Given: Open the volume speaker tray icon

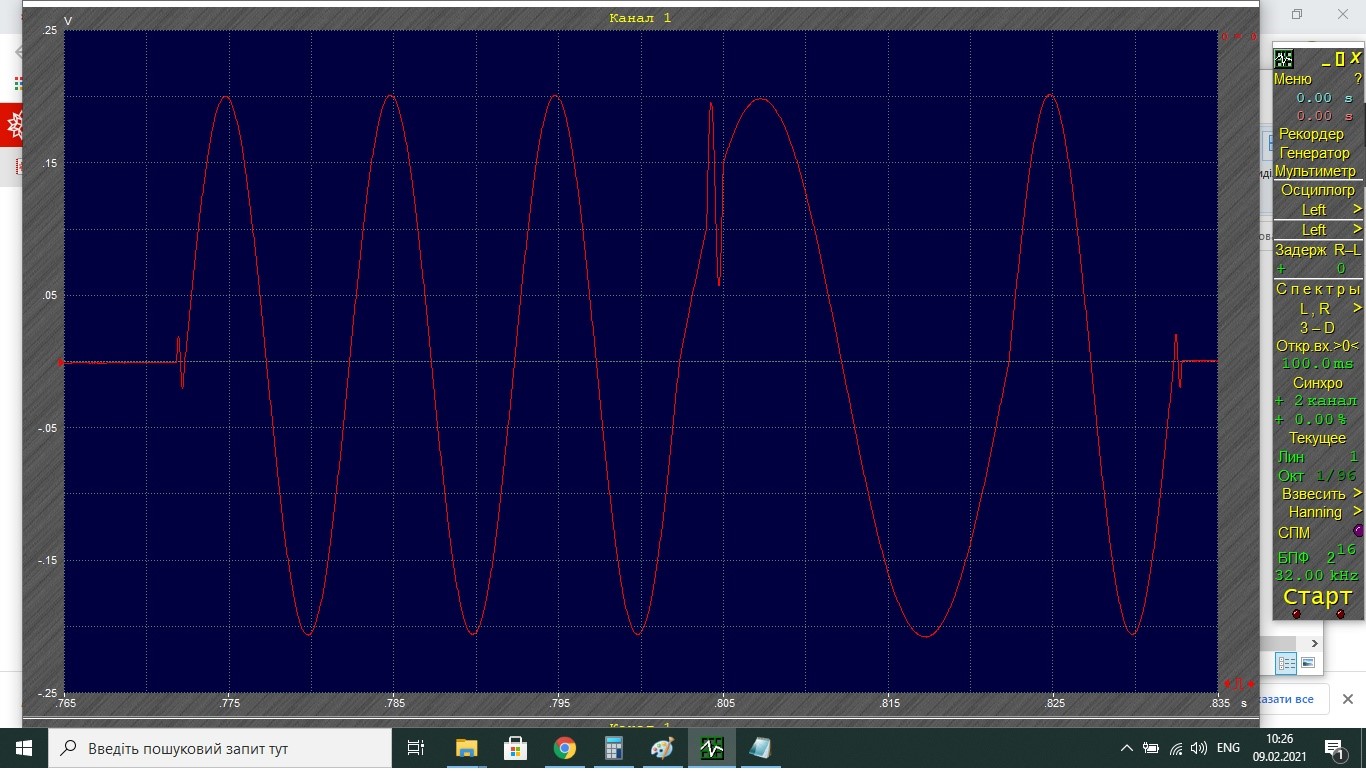Looking at the screenshot, I should 1199,748.
